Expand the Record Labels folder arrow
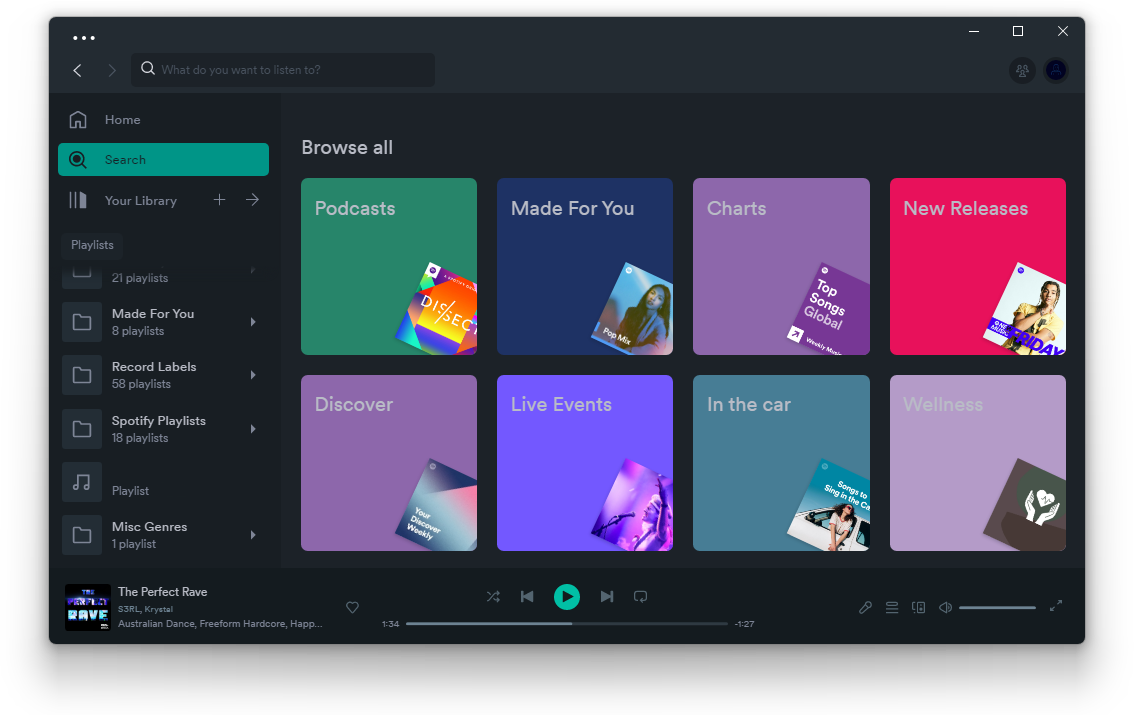 (253, 374)
